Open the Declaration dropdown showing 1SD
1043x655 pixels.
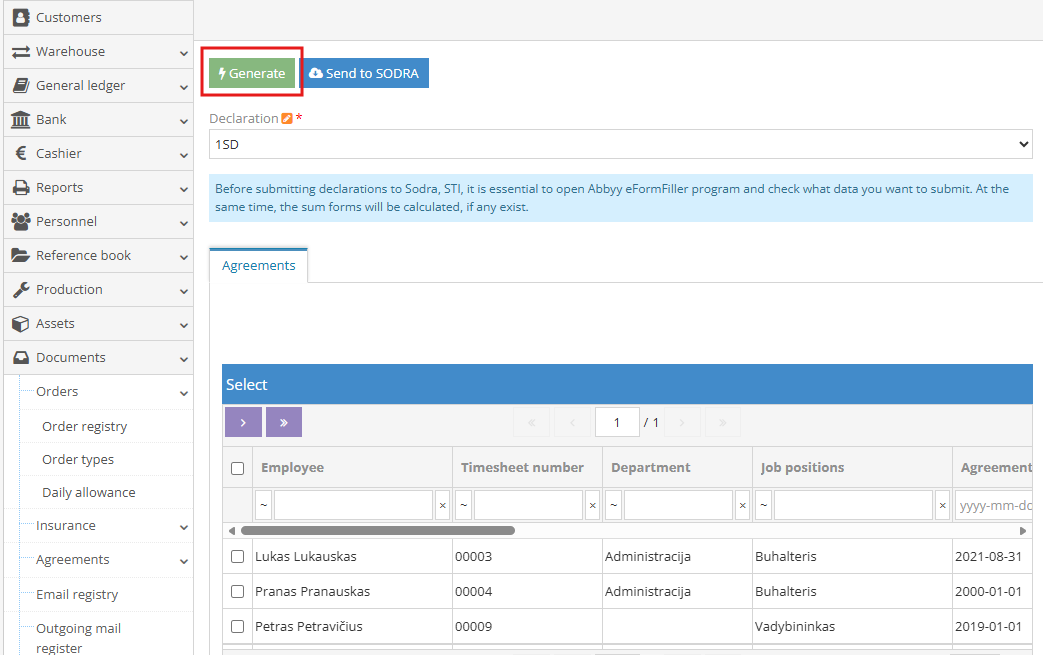(x=620, y=145)
